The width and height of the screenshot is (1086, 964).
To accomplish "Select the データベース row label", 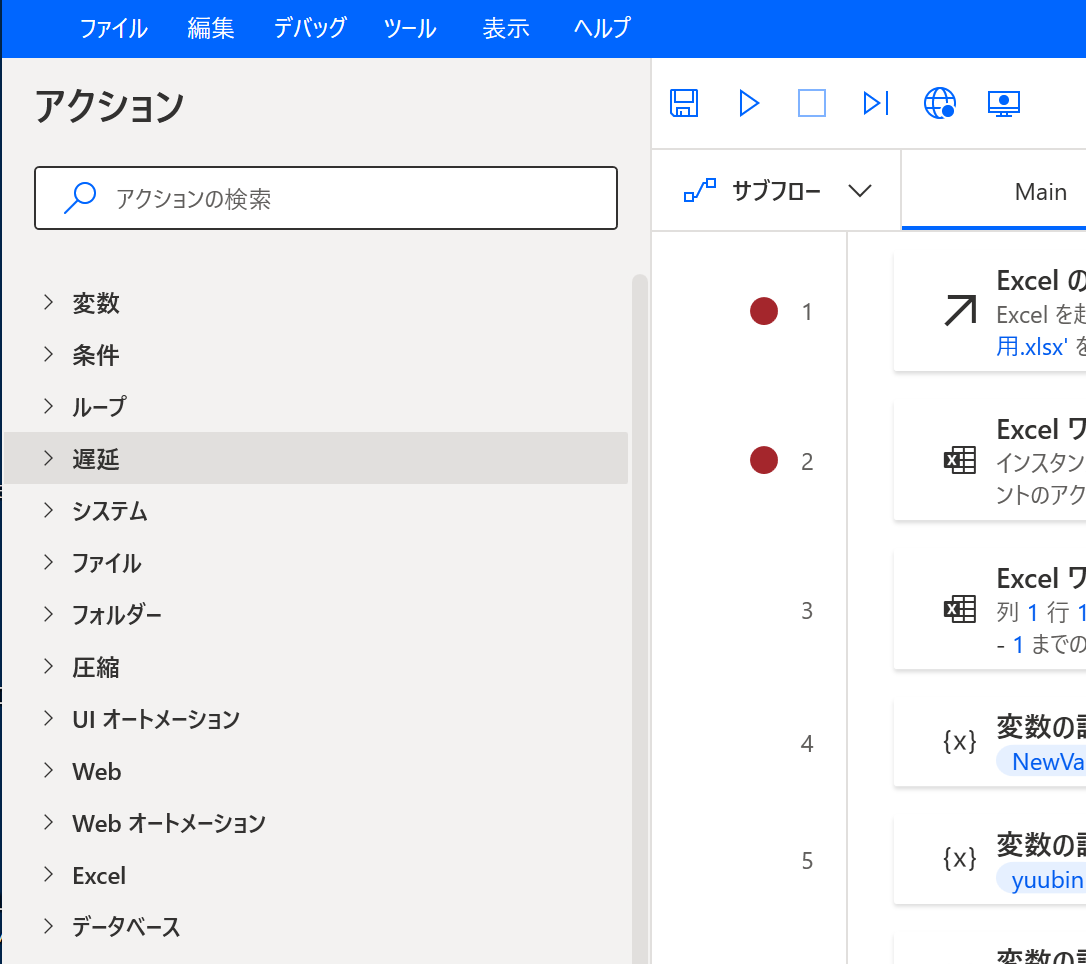I will coord(126,927).
